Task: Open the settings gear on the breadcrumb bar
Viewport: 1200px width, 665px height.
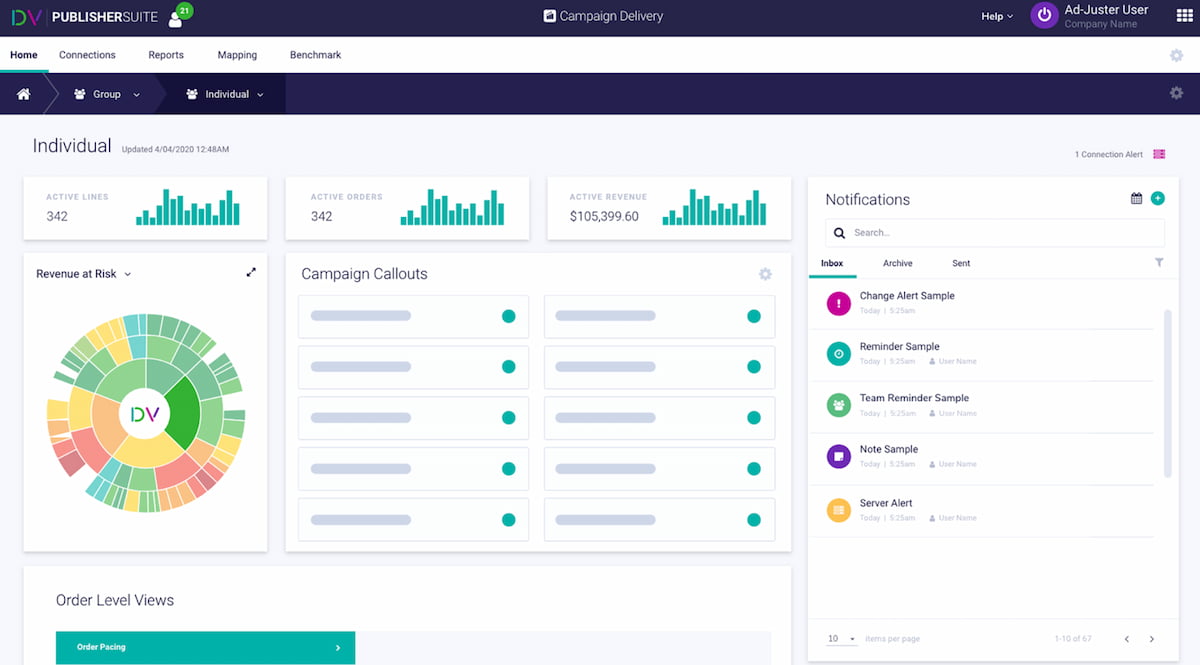Action: 1176,92
